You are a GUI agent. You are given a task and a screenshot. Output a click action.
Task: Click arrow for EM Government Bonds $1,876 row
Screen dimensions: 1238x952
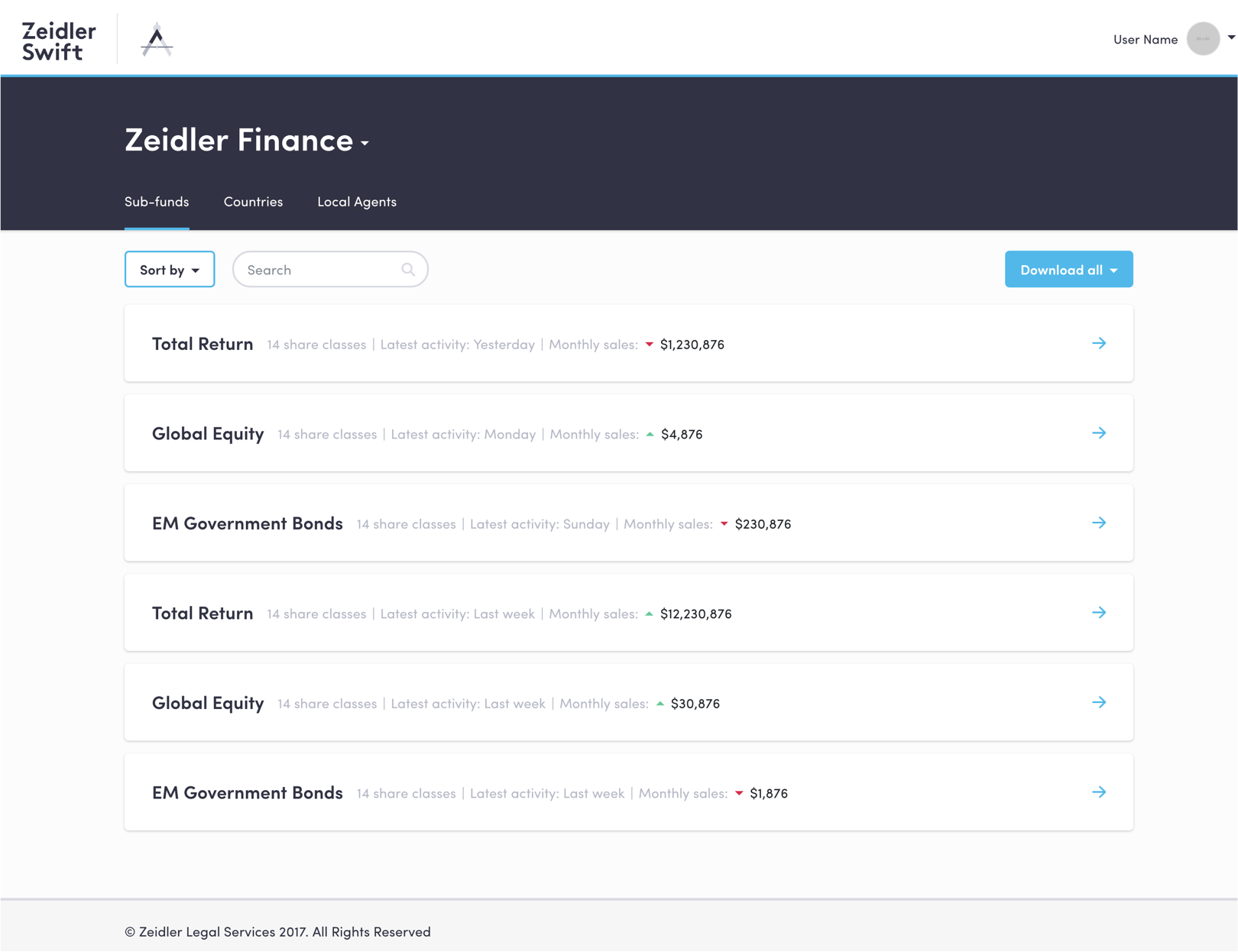click(x=1099, y=792)
